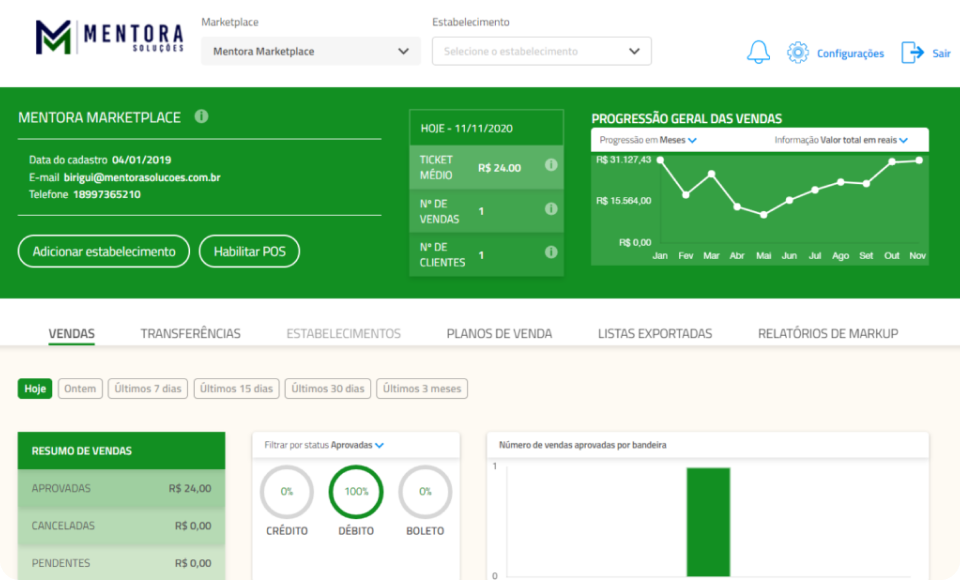The height and width of the screenshot is (580, 960).
Task: Select Últimos 7 dias filter
Action: 148,389
